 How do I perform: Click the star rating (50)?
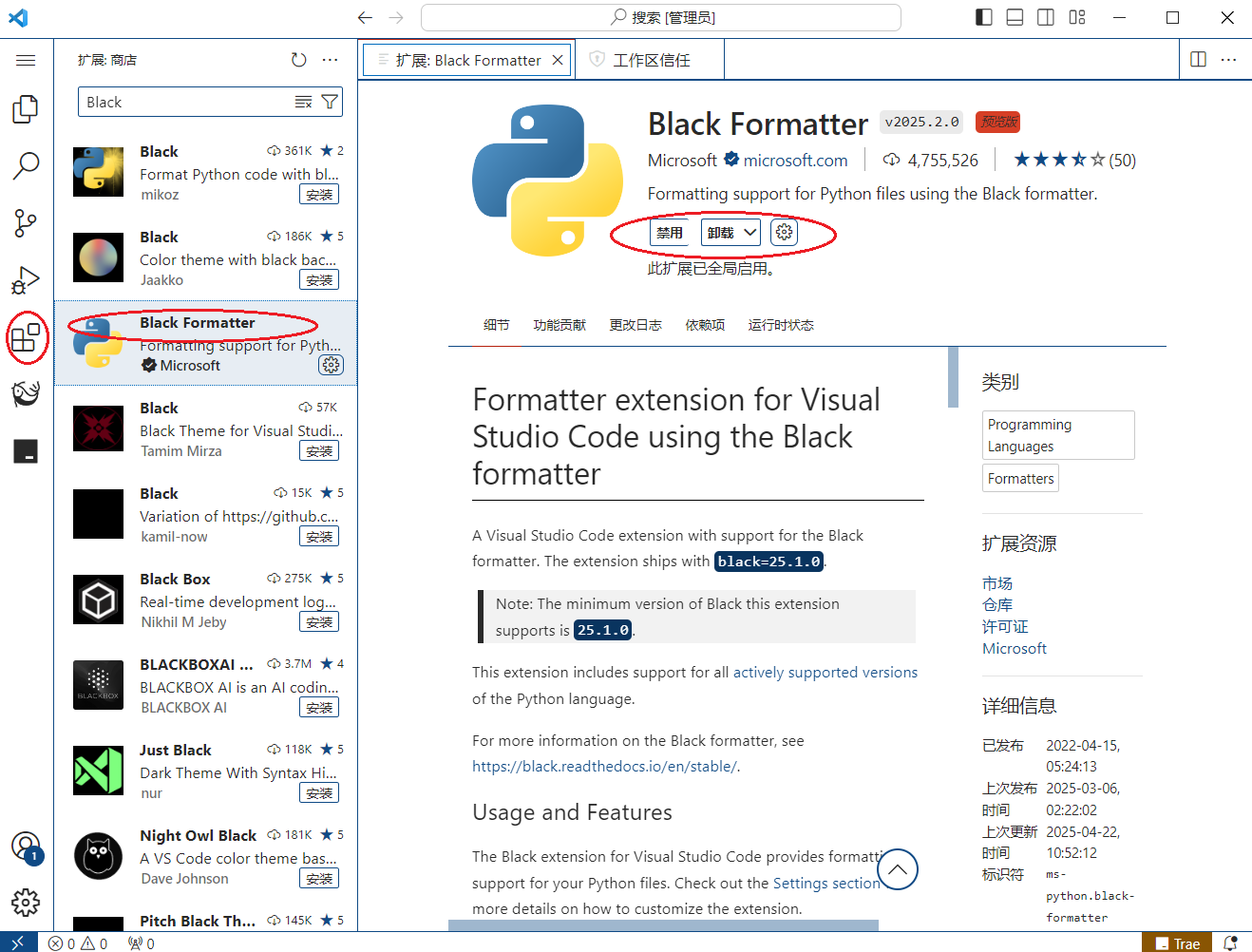[1074, 160]
